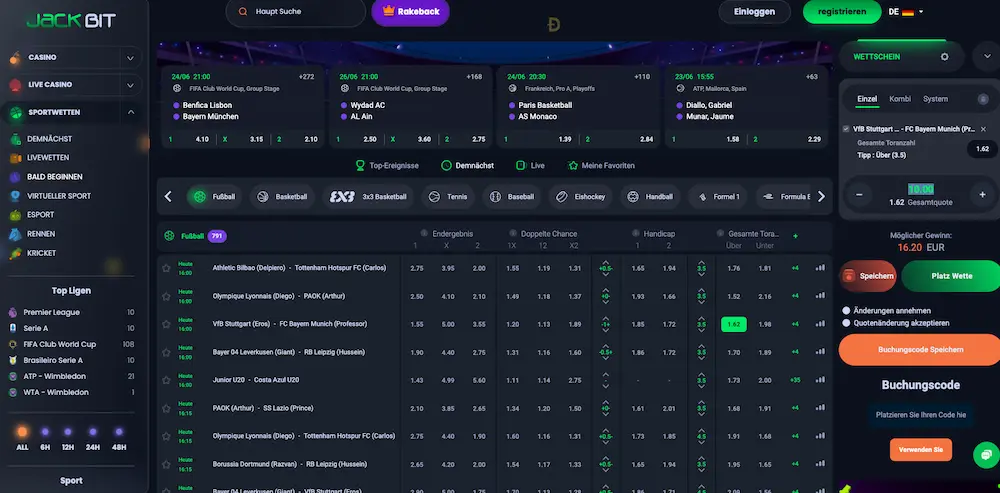Select the Handball sport chip
Image resolution: width=1000 pixels, height=493 pixels.
[x=651, y=196]
